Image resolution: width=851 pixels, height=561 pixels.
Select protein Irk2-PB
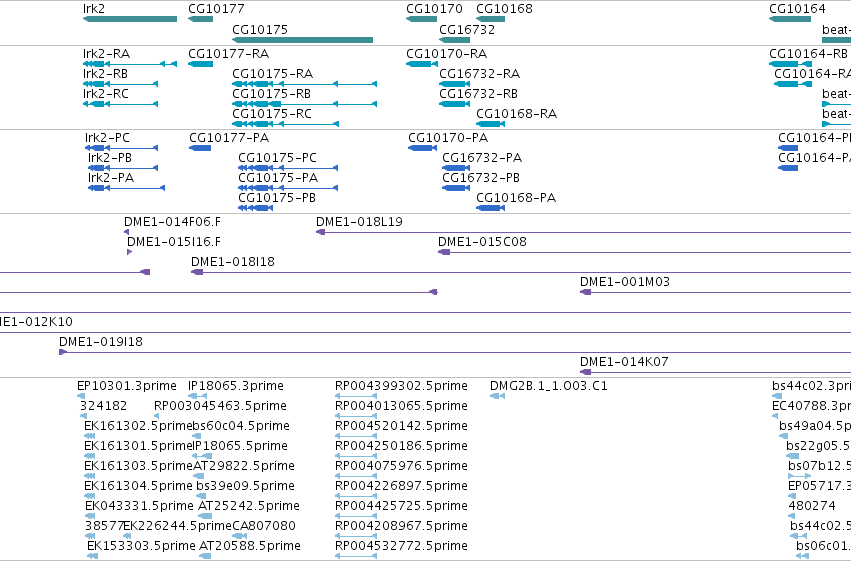[x=123, y=168]
